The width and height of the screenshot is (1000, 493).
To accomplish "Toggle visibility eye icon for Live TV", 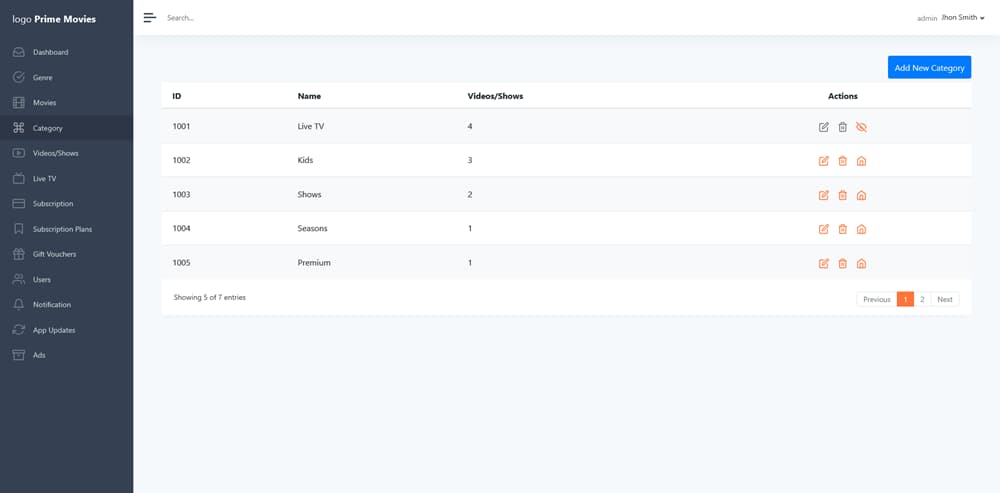I will pyautogui.click(x=861, y=127).
